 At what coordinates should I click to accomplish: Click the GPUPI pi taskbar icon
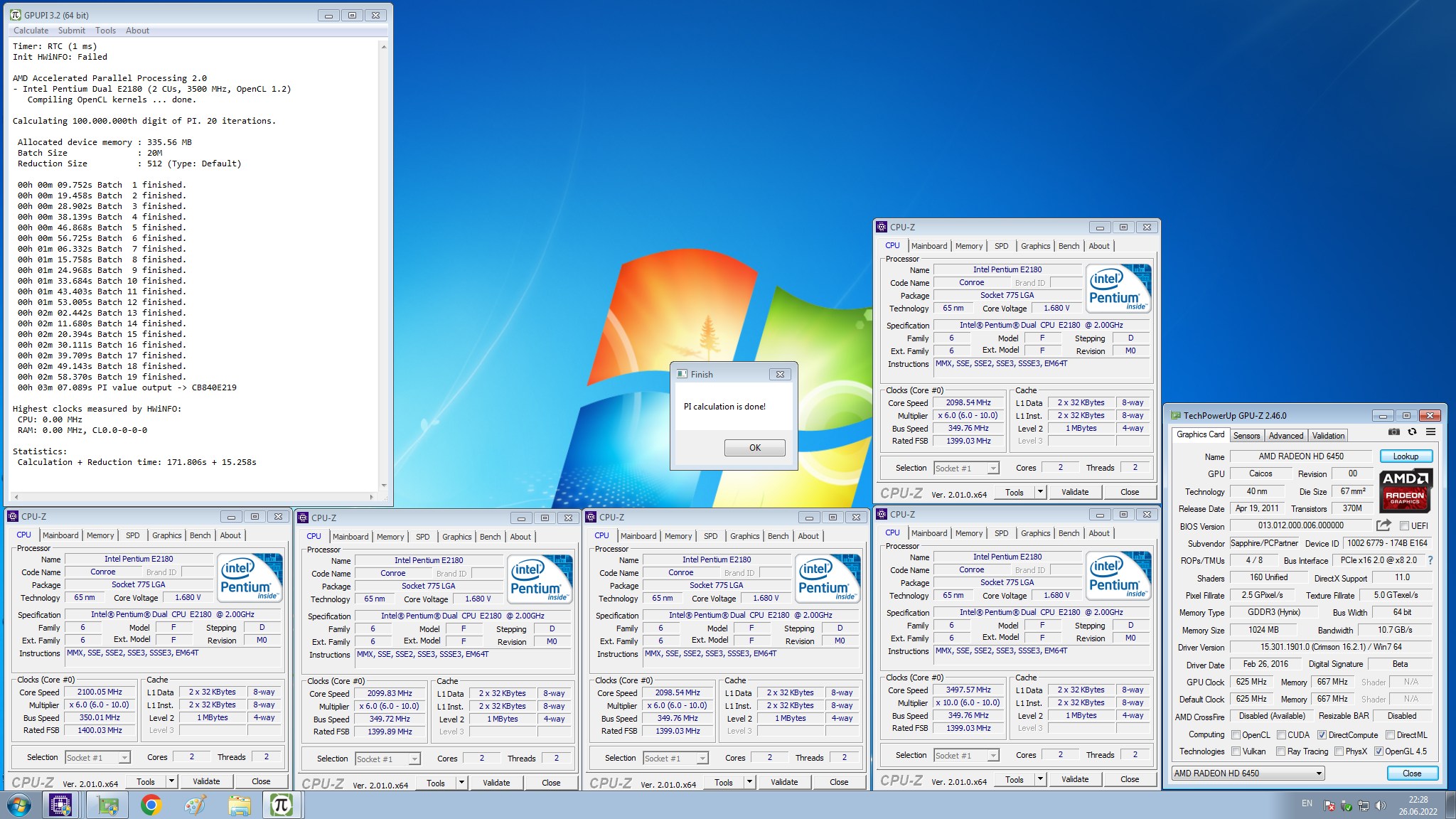coord(282,805)
